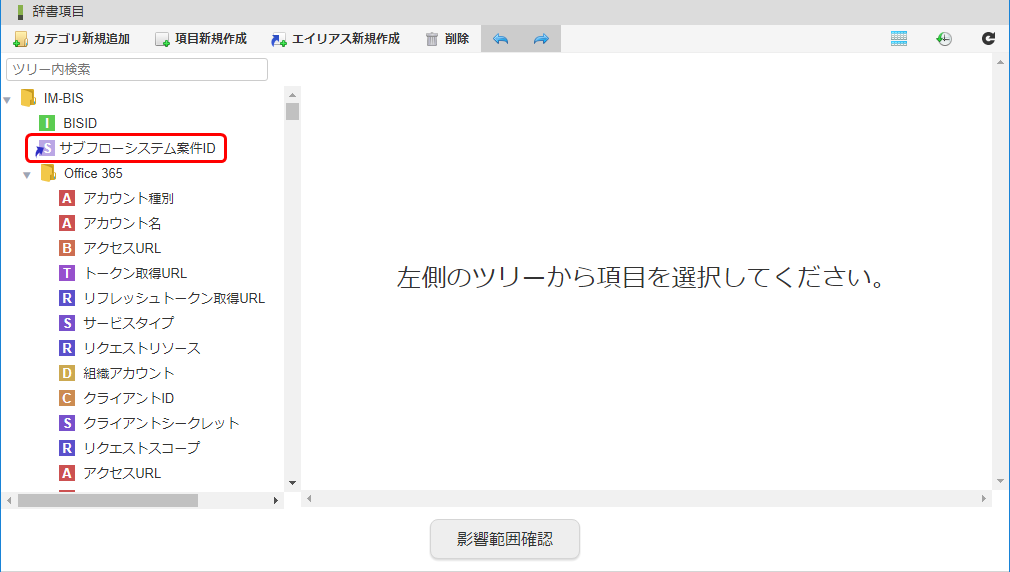Select サブフローシステム案件ID alias item
The width and height of the screenshot is (1010, 572).
tap(137, 148)
